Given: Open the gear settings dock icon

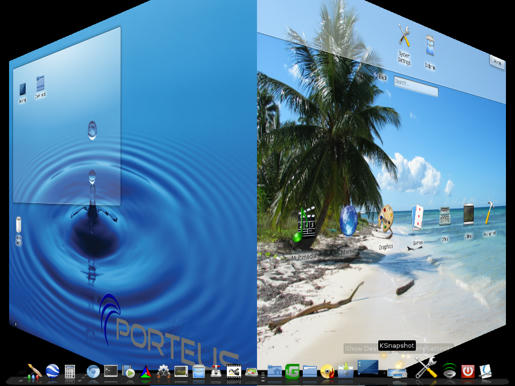Looking at the screenshot, I should point(163,372).
